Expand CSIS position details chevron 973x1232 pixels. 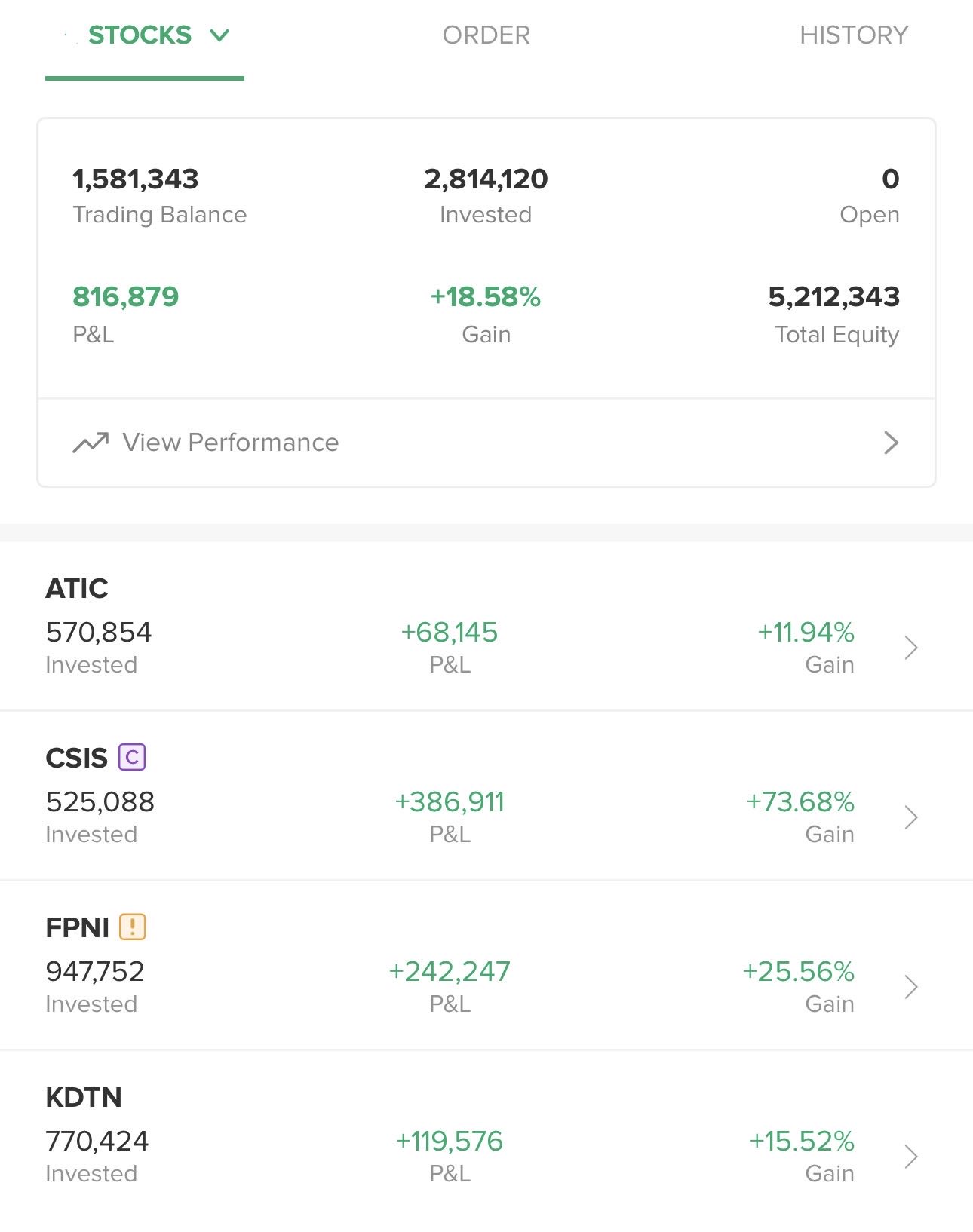[x=910, y=817]
